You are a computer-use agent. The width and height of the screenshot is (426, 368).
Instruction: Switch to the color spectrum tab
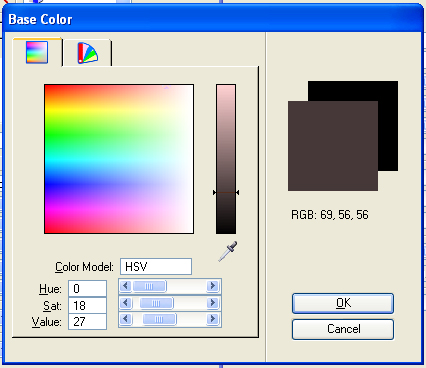[x=37, y=52]
